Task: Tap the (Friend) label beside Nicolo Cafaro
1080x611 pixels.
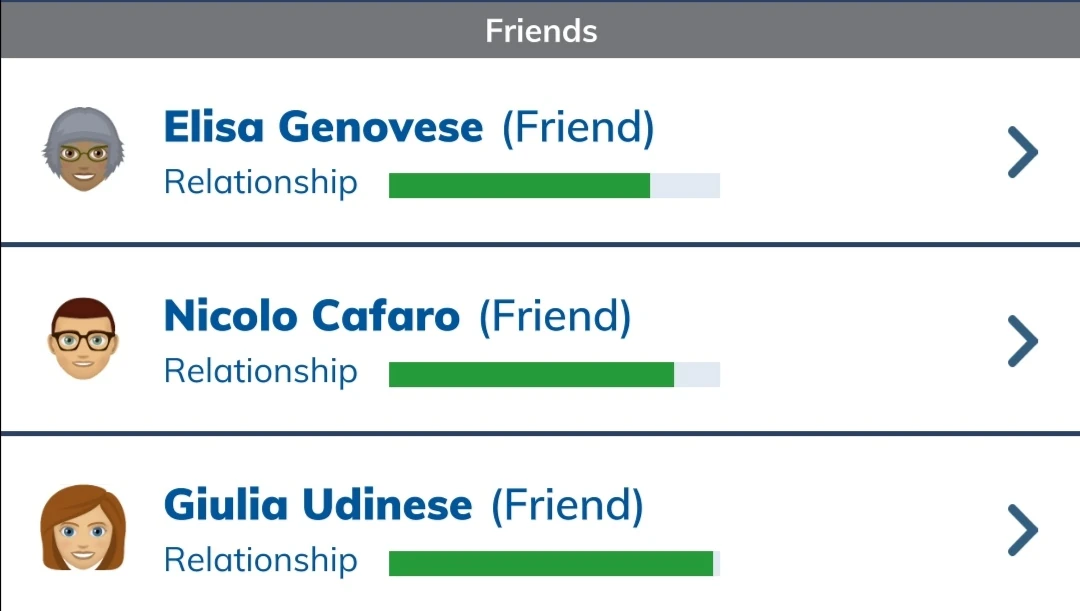Action: 555,317
